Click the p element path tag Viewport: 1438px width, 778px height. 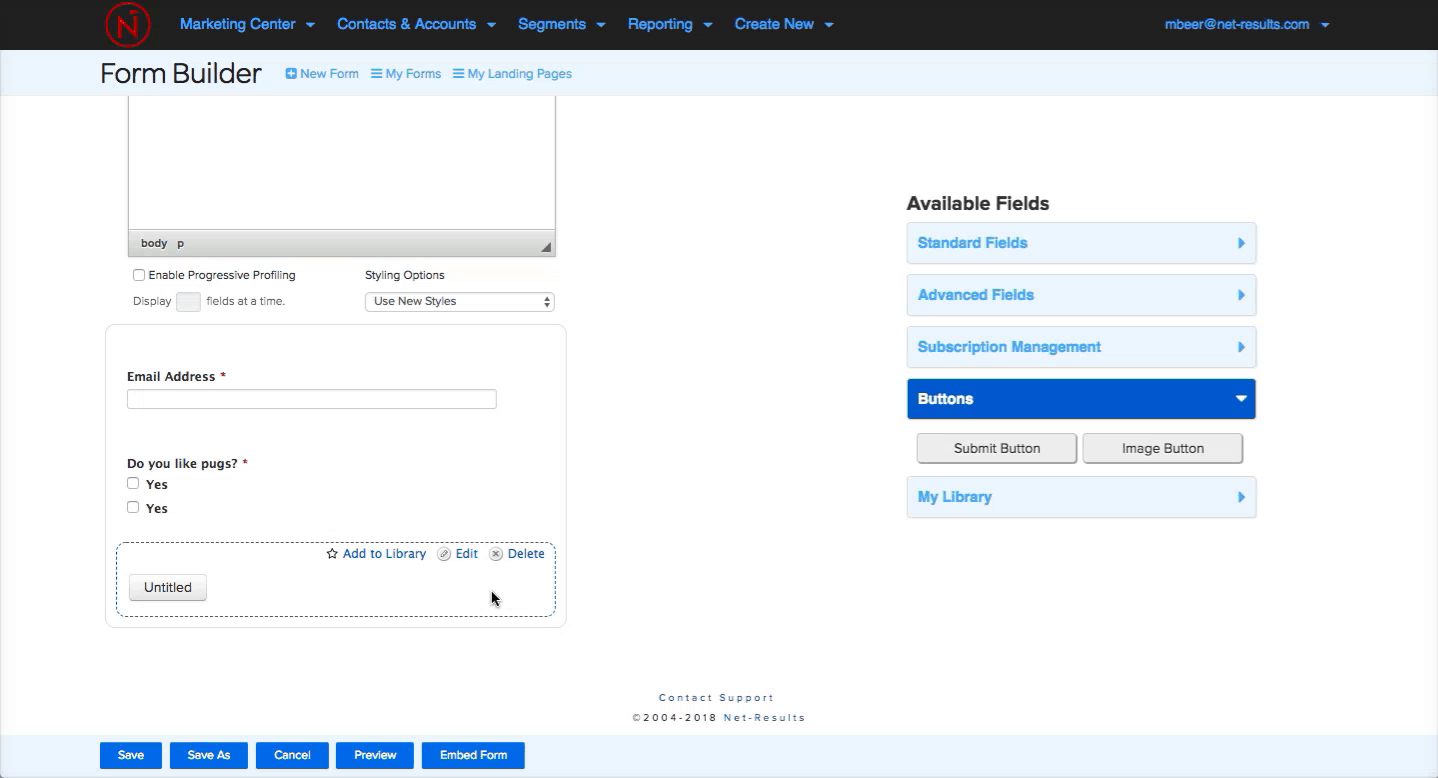[x=181, y=243]
